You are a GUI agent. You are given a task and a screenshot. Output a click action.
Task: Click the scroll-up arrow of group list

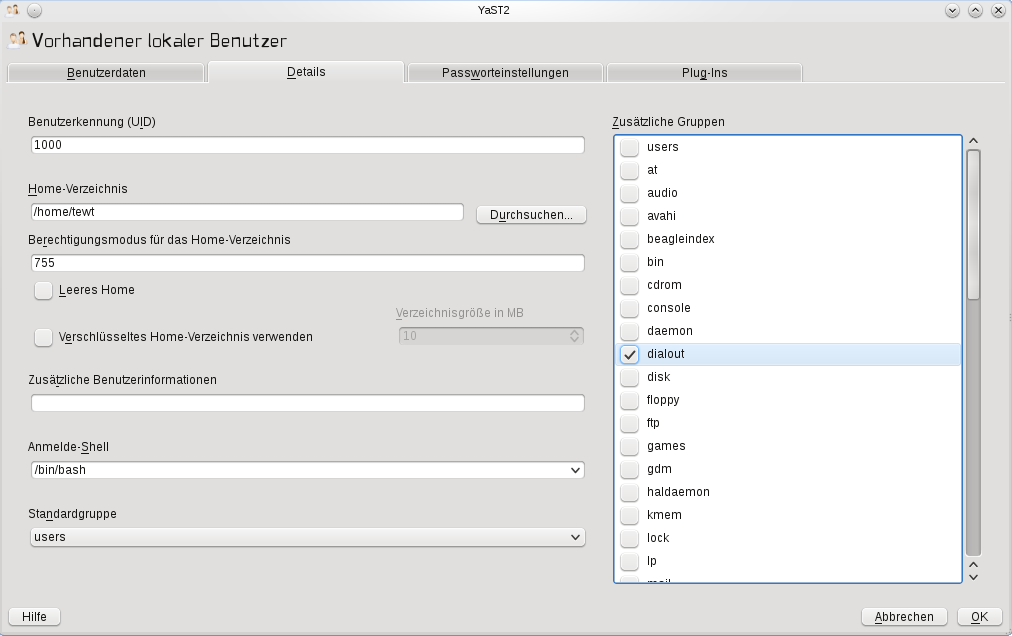point(973,141)
